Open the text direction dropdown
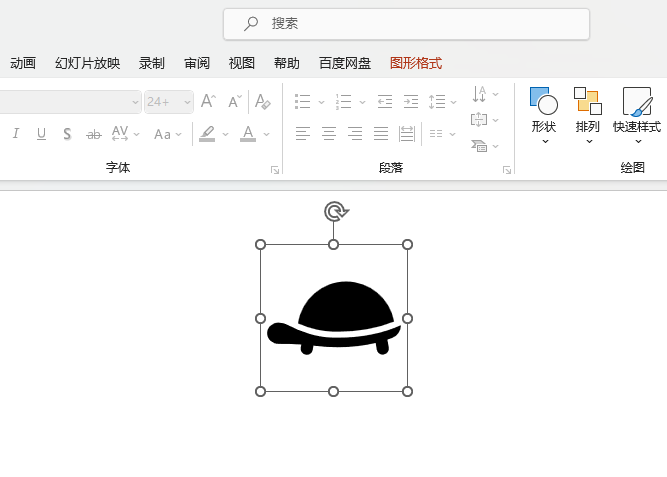Image resolution: width=667 pixels, height=477 pixels. [485, 94]
